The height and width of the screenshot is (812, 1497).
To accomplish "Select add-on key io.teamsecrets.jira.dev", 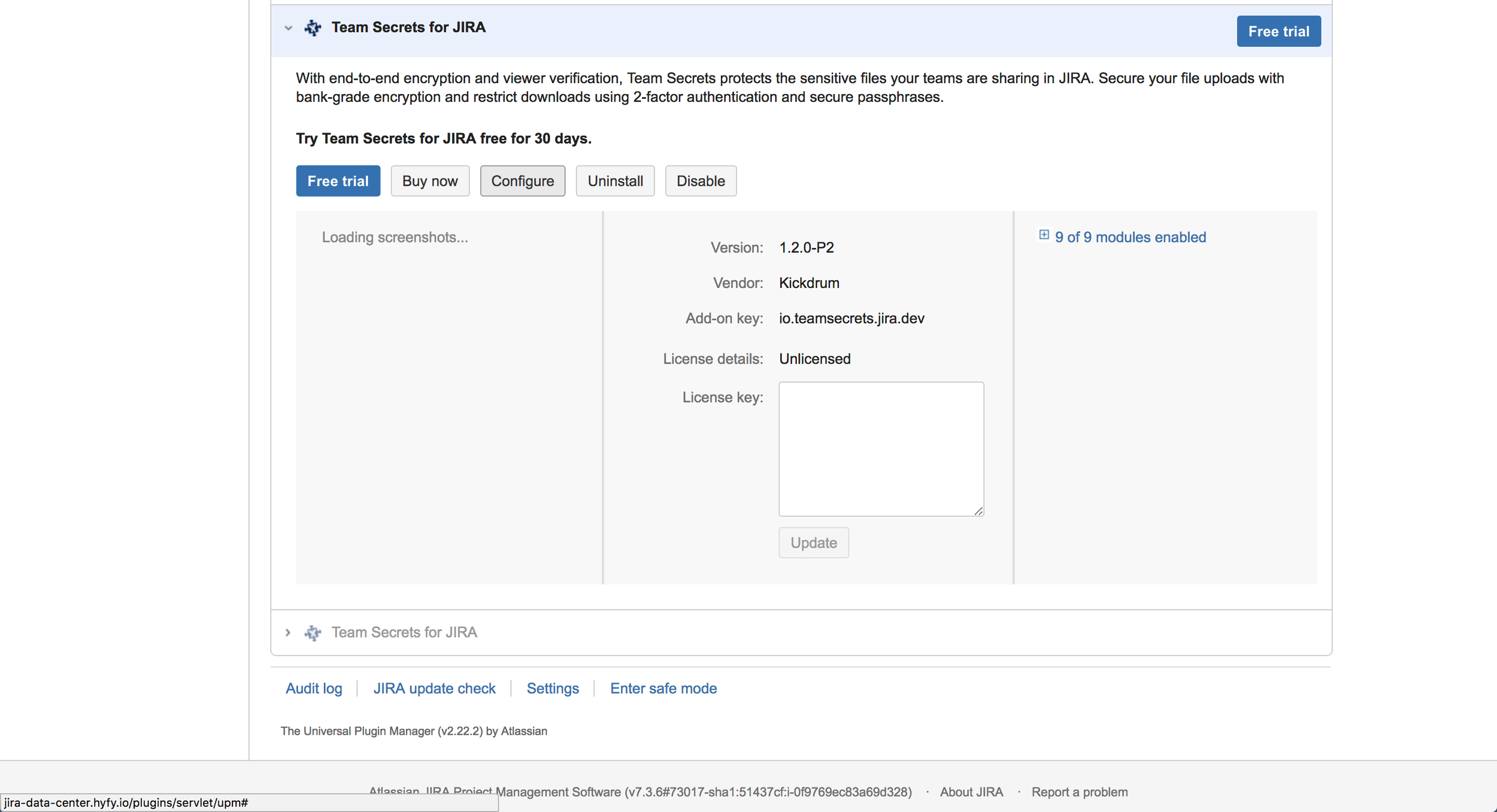I will click(x=851, y=319).
